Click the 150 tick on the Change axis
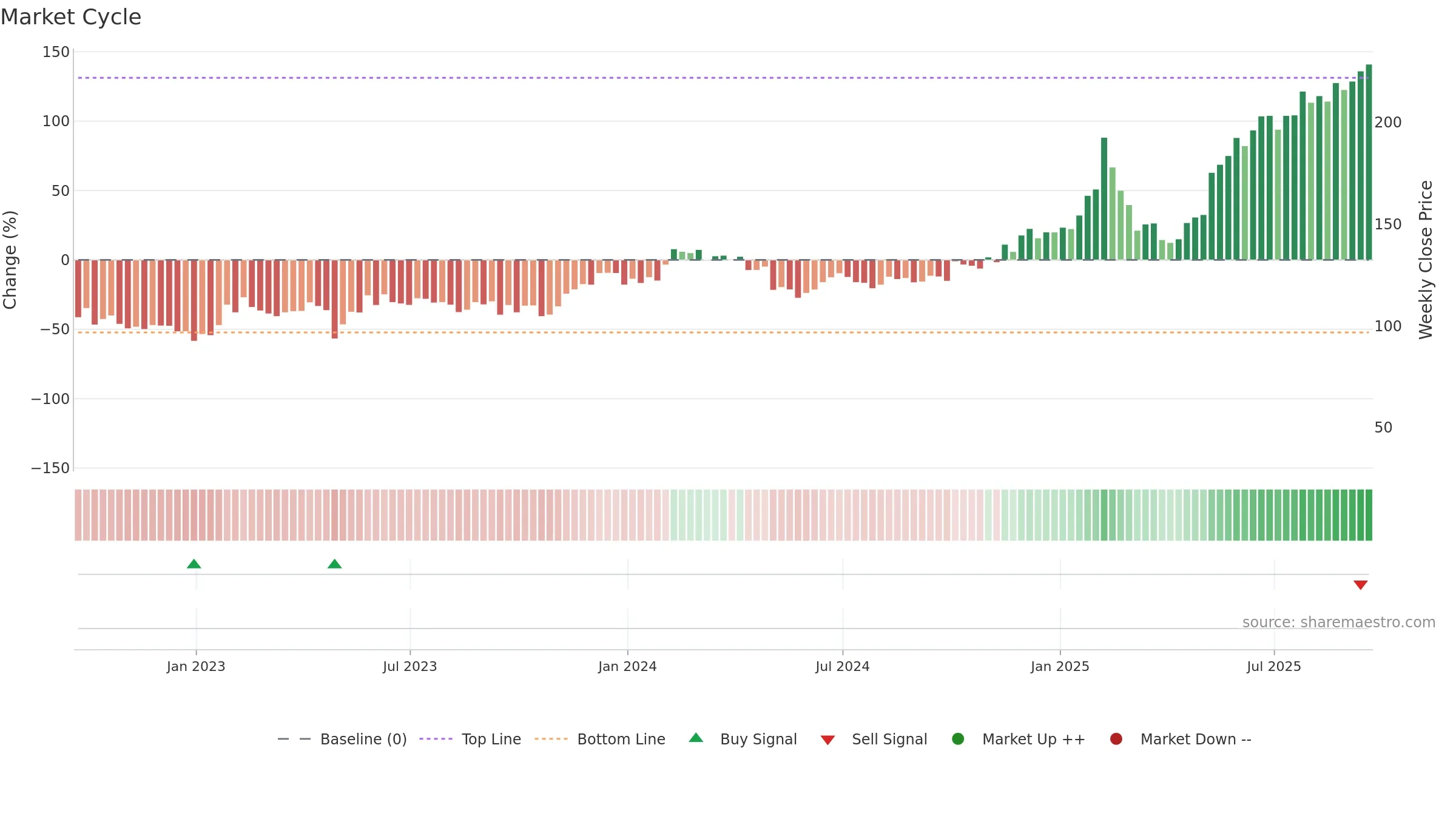Image resolution: width=1456 pixels, height=819 pixels. 56,52
